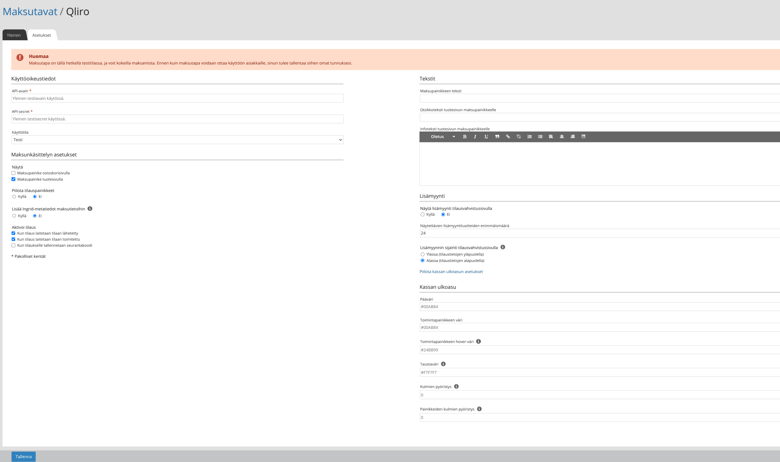Switch to the Asetukset tab

pos(41,35)
